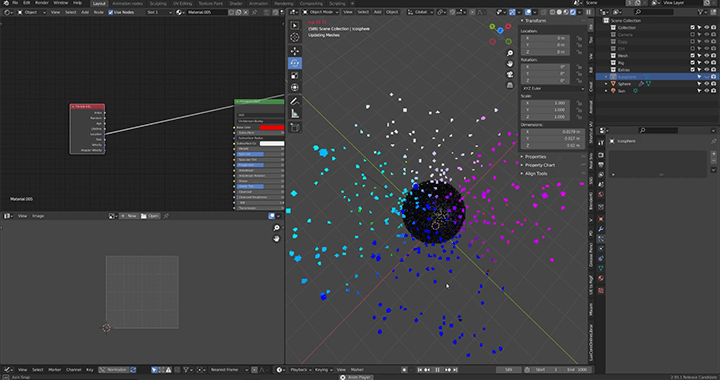Hide the Sun object with eye icon
Viewport: 720px width, 380px height.
point(707,91)
